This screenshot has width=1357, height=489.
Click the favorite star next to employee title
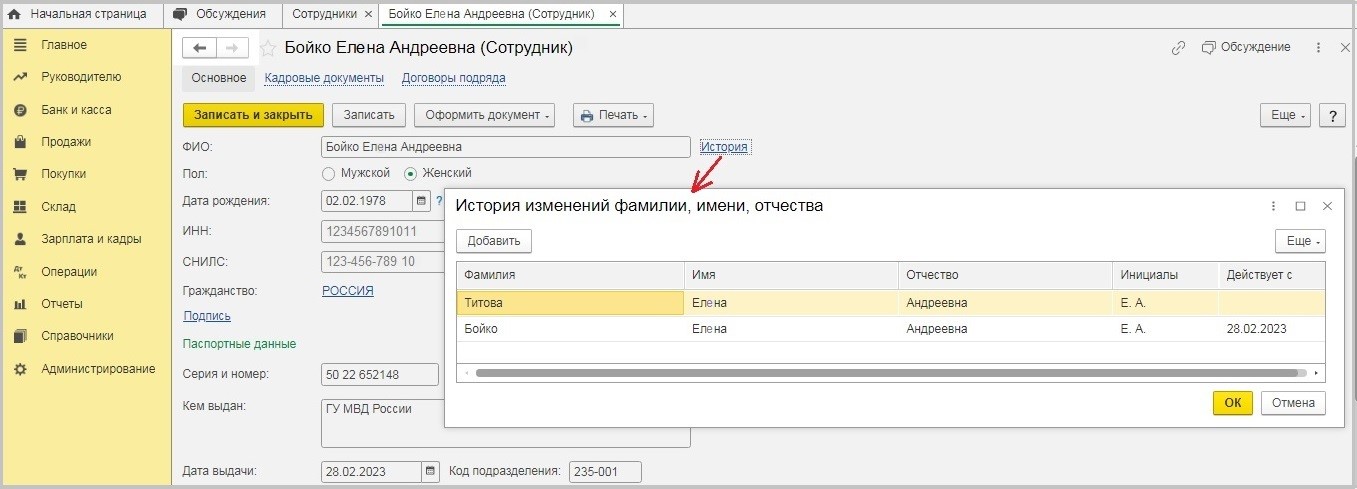[x=268, y=48]
